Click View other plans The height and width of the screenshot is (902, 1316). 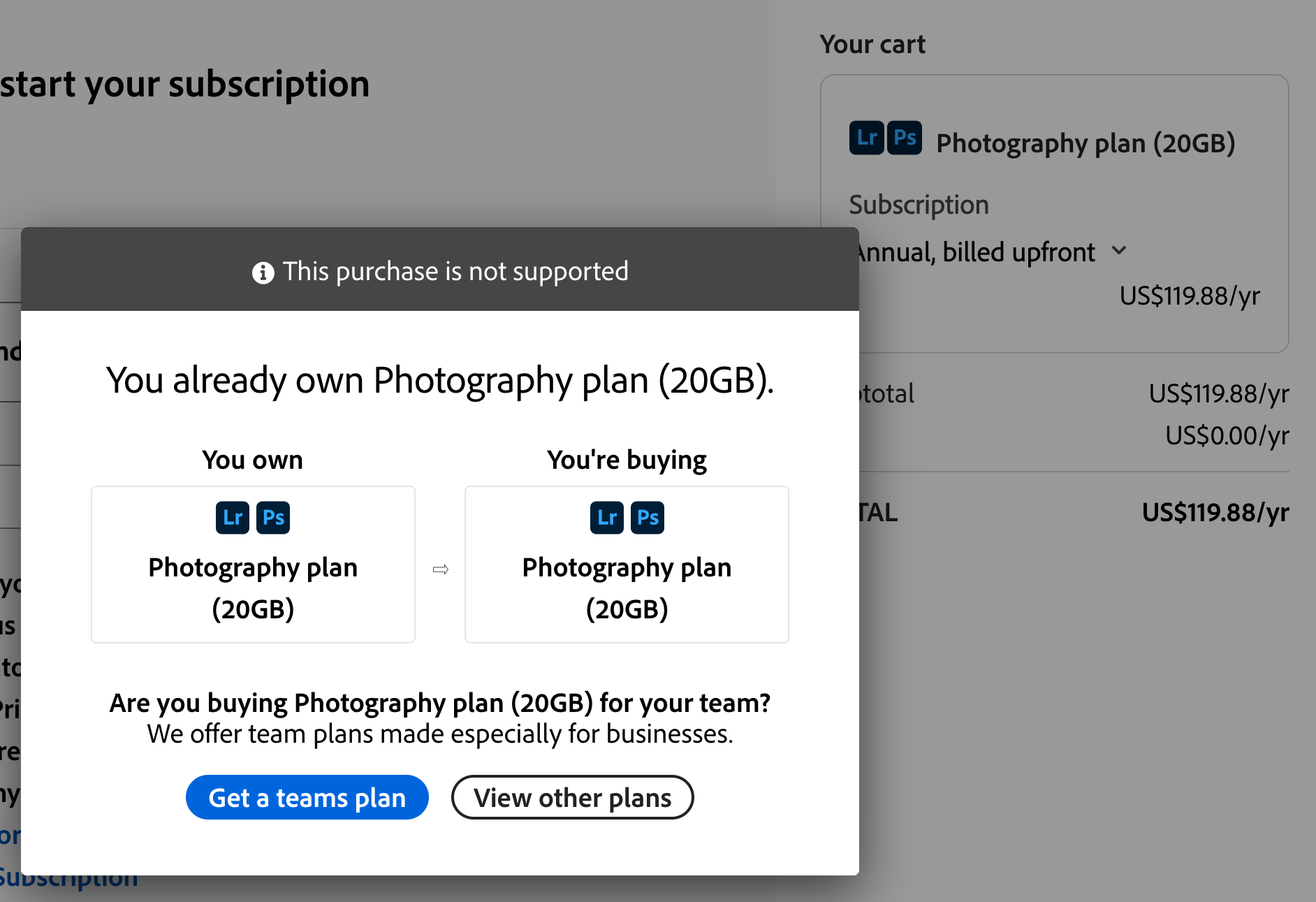[x=572, y=797]
